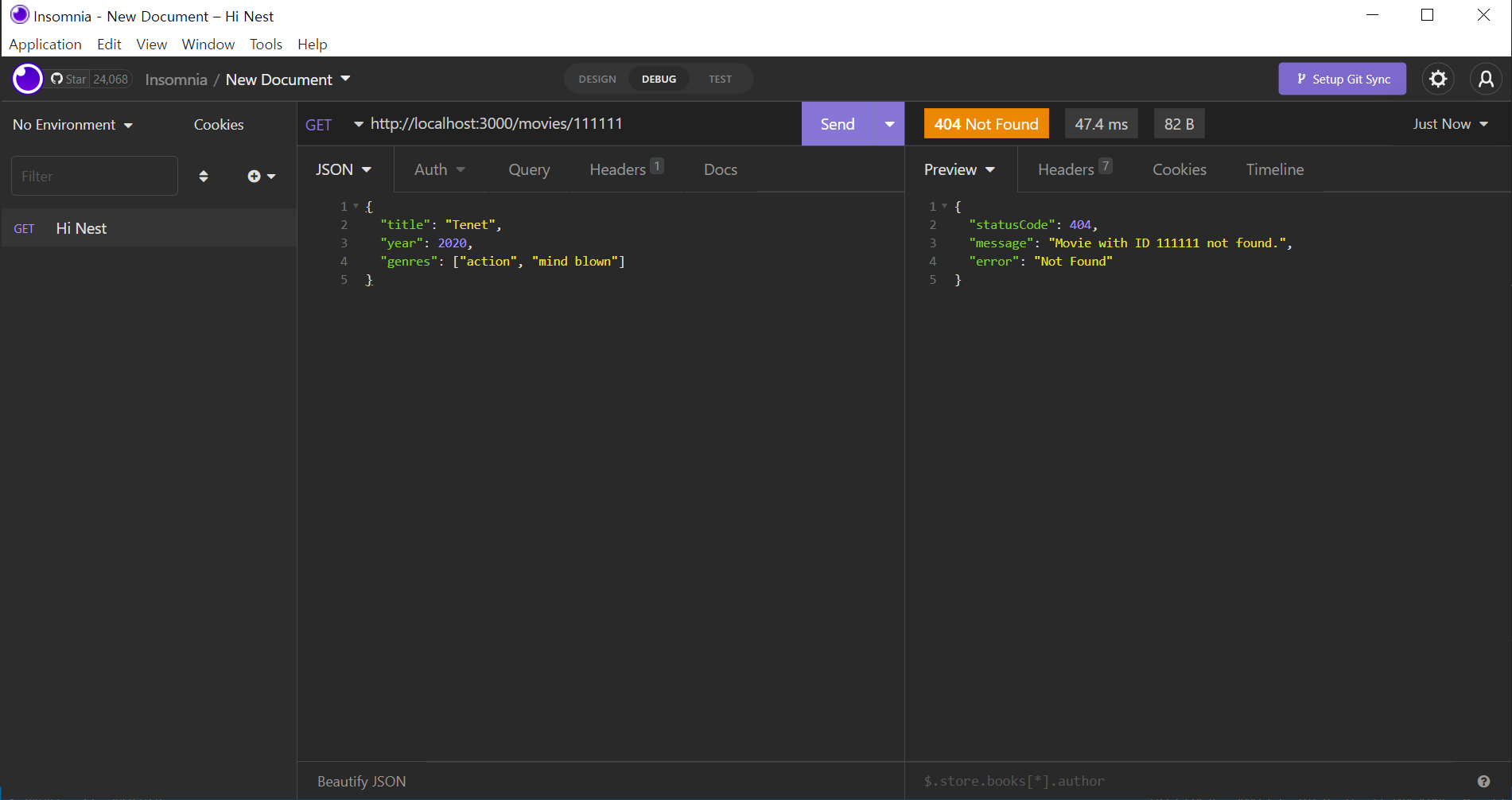The image size is (1512, 800).
Task: Open the GET method dropdown
Action: pyautogui.click(x=334, y=124)
